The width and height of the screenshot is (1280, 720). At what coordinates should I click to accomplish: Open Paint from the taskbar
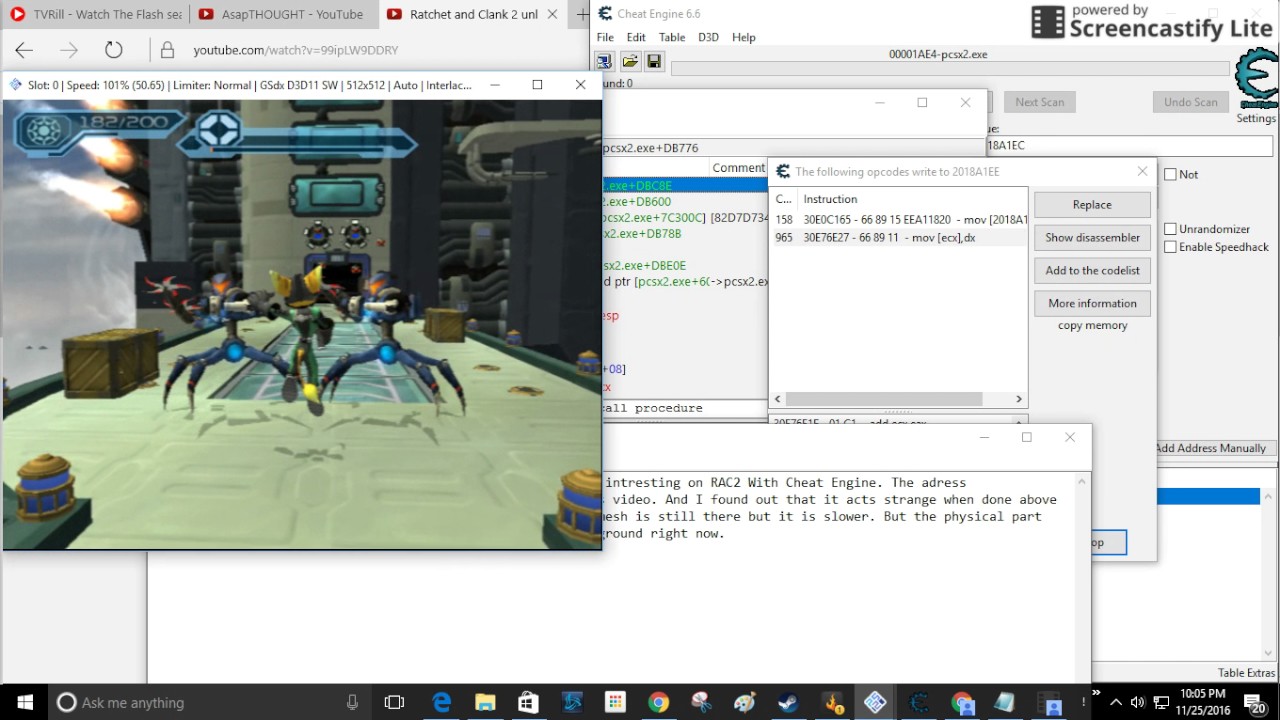(x=744, y=702)
